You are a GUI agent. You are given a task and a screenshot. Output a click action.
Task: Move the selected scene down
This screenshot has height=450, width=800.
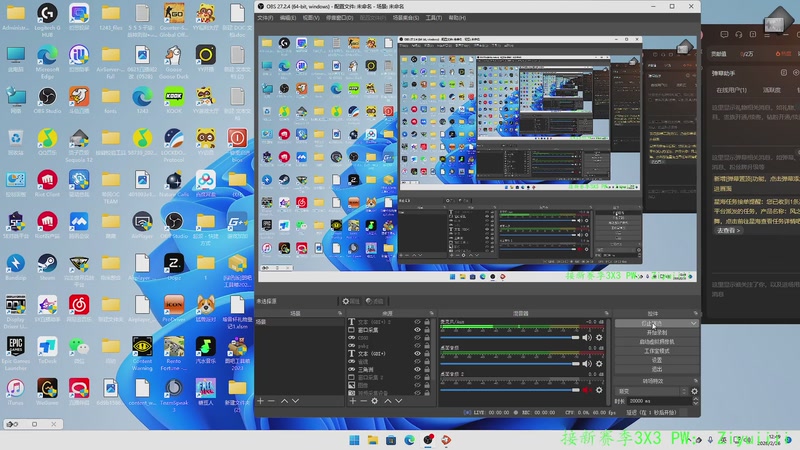point(295,402)
